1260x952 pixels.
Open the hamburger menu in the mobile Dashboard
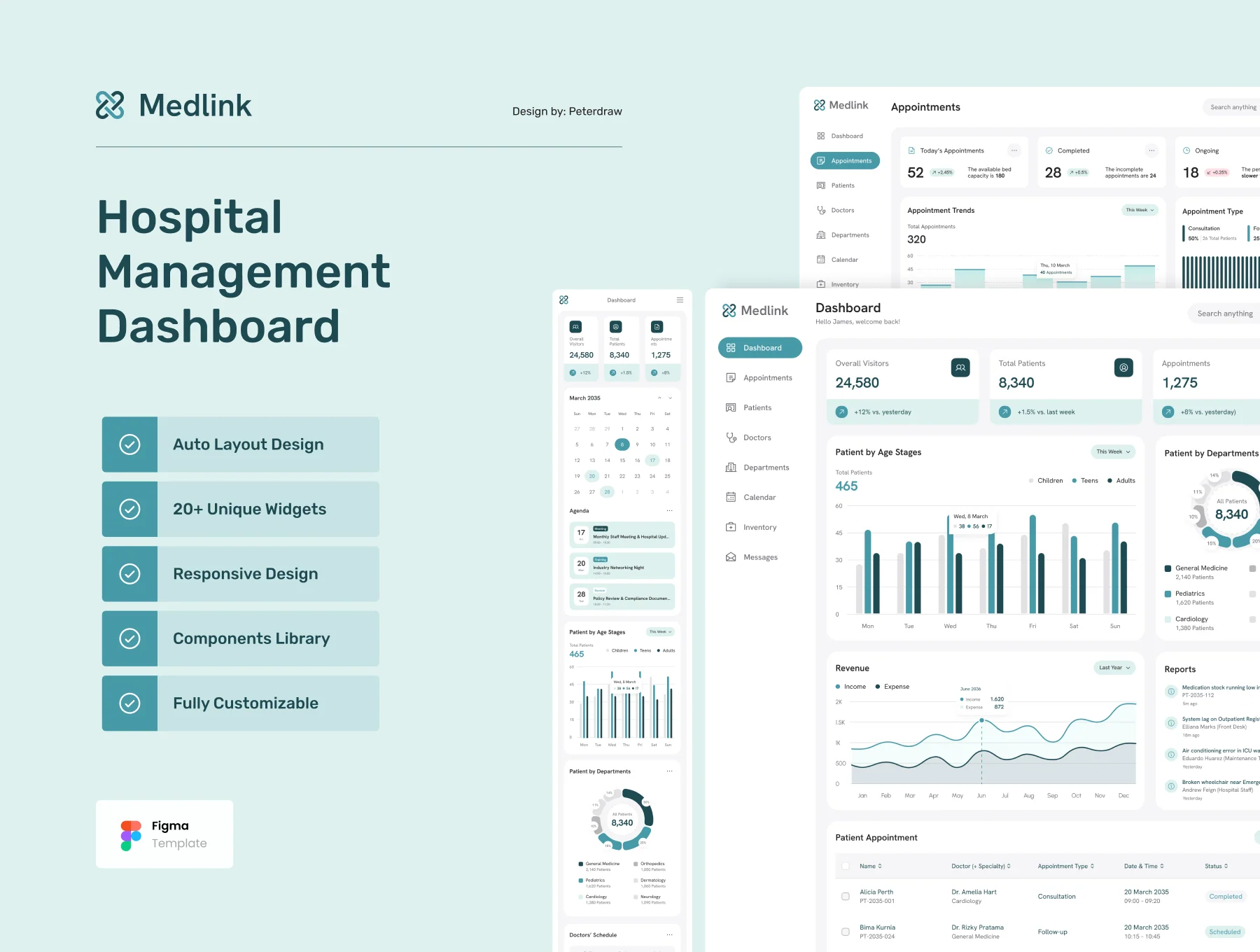tap(680, 300)
